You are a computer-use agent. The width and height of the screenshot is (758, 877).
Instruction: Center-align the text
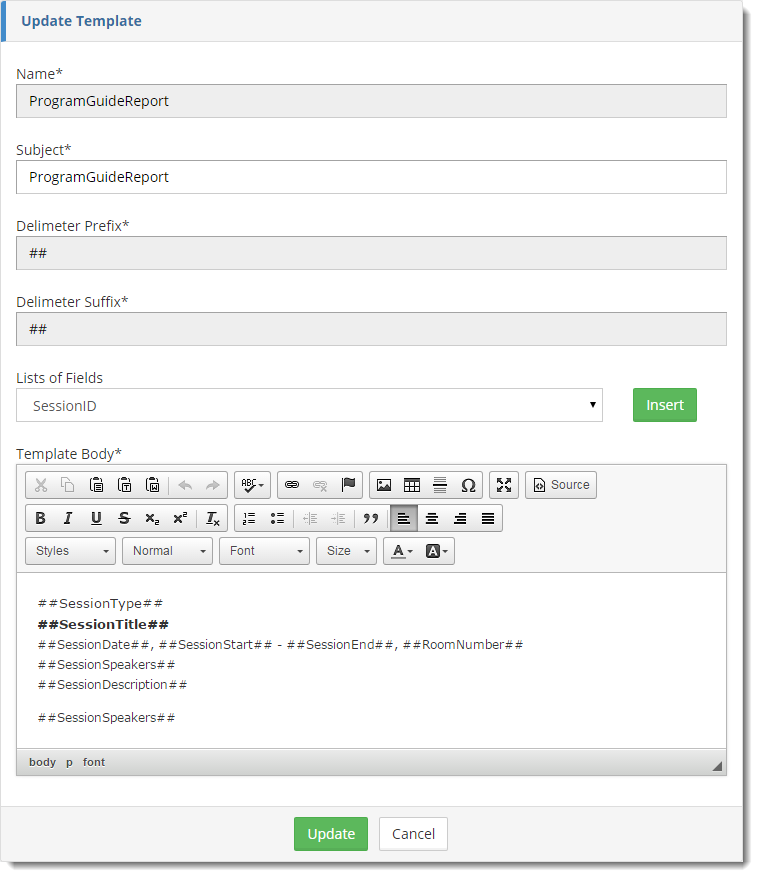click(x=432, y=518)
